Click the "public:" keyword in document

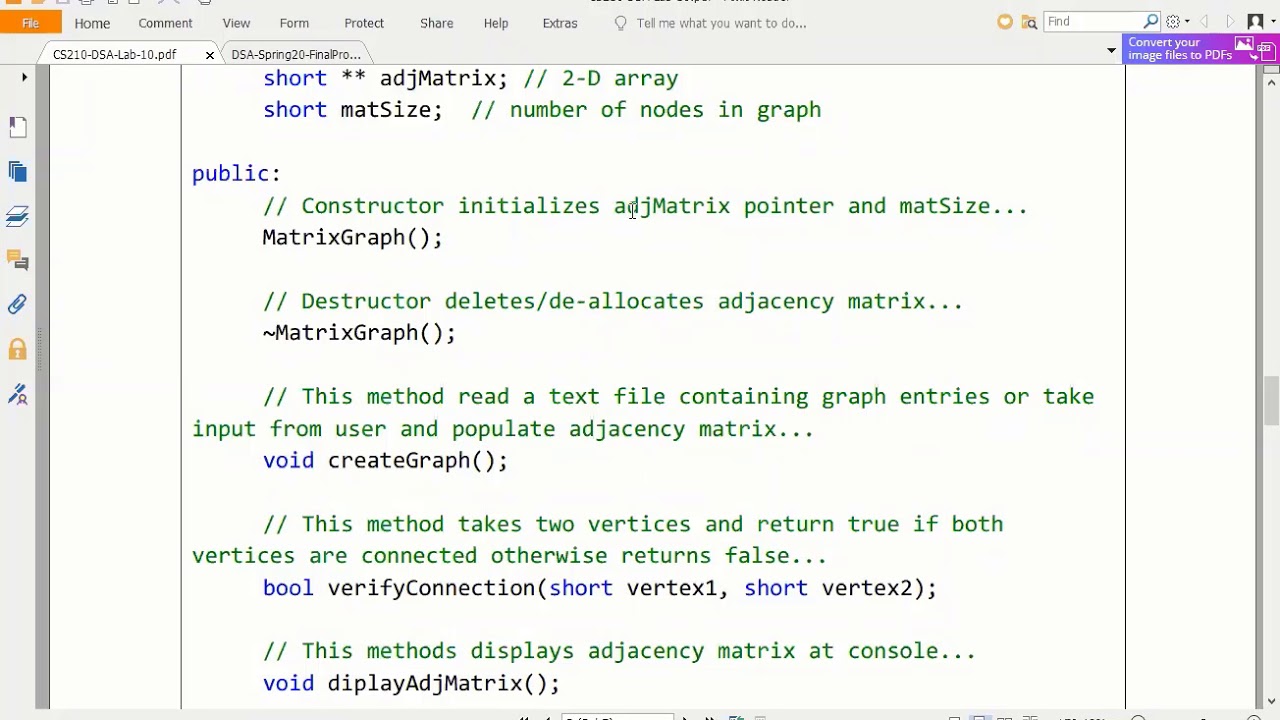point(236,174)
